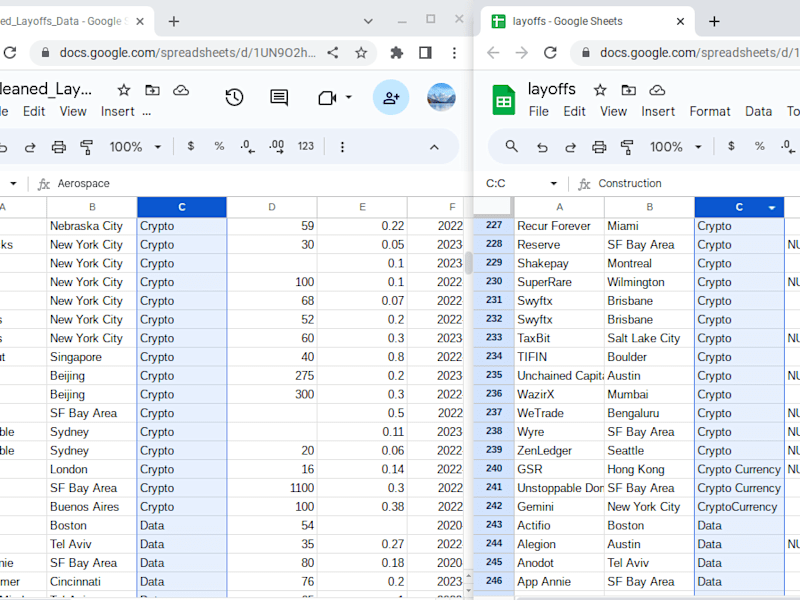The height and width of the screenshot is (600, 800).
Task: Hide the menus with collapse chevron
Action: click(x=434, y=147)
